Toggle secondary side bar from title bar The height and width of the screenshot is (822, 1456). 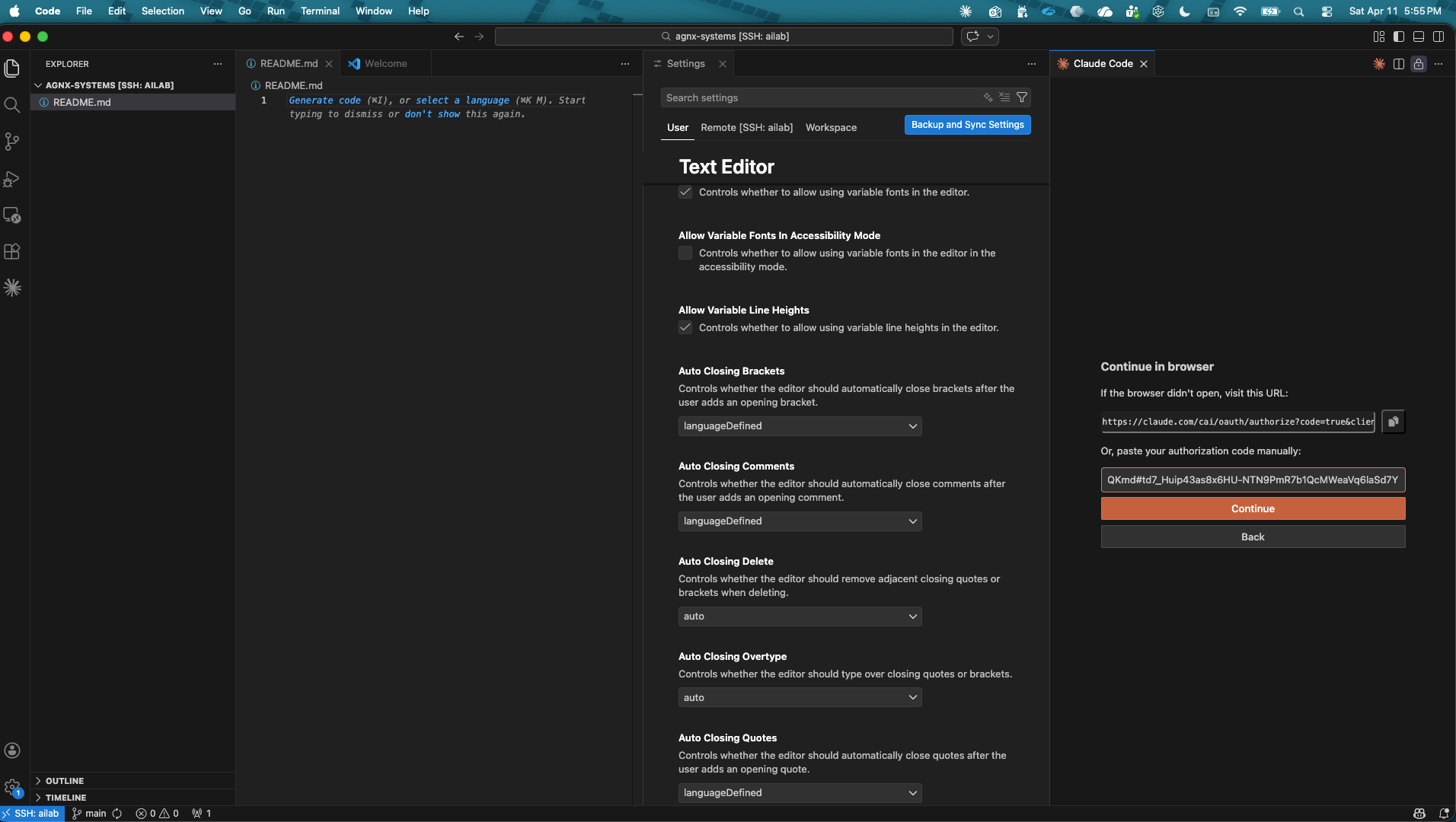1438,37
